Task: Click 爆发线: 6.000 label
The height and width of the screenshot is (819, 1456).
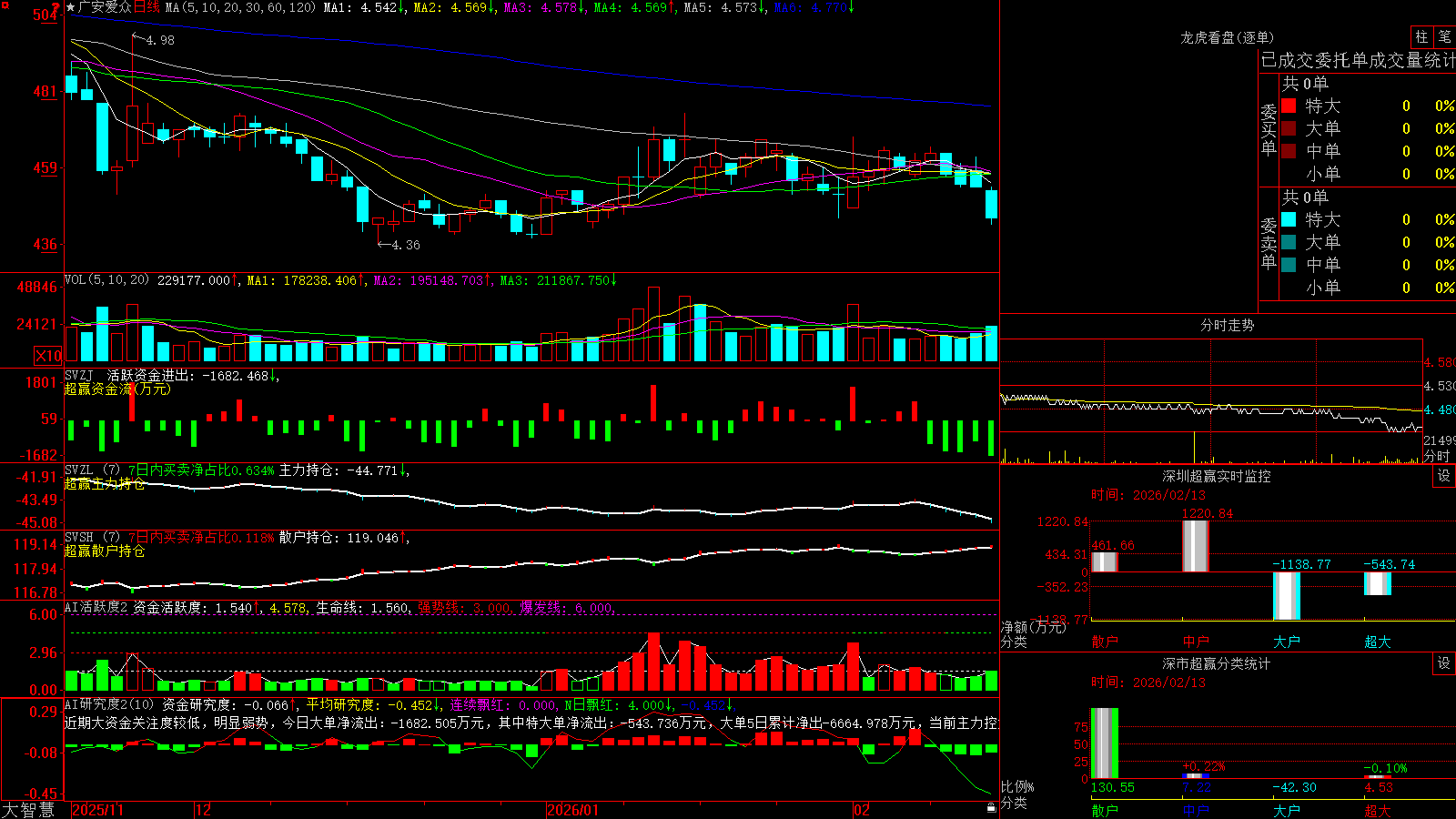Action: click(x=568, y=607)
